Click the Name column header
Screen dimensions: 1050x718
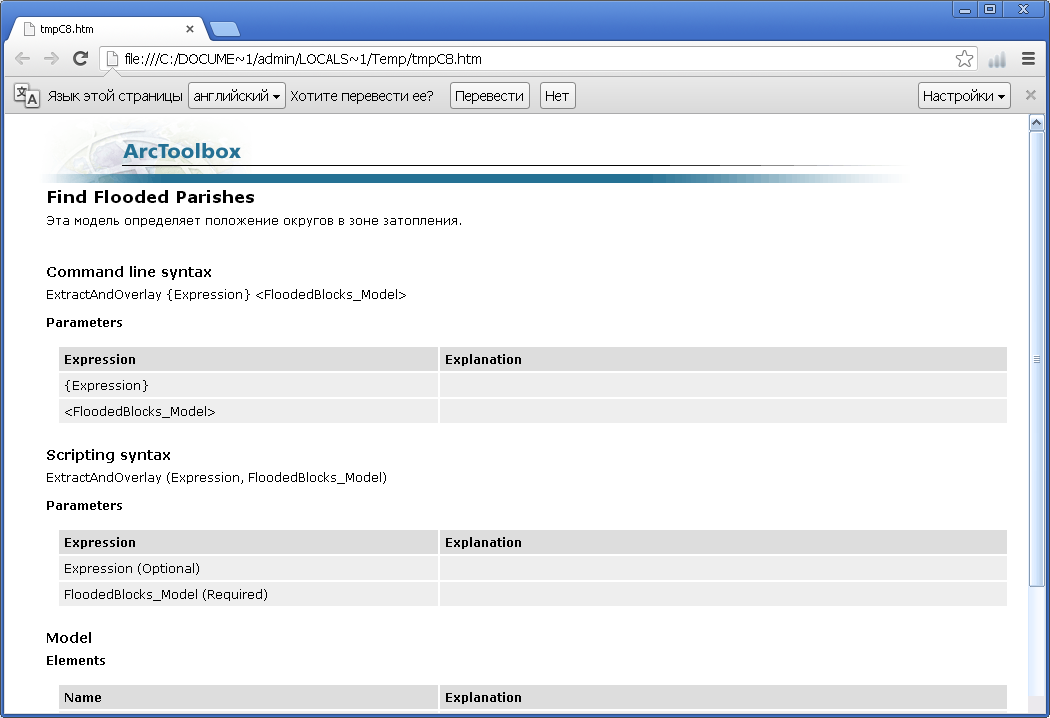(x=248, y=697)
